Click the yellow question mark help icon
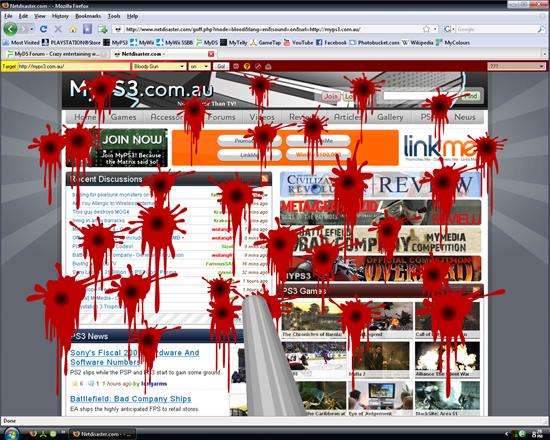The width and height of the screenshot is (550, 440). (247, 66)
